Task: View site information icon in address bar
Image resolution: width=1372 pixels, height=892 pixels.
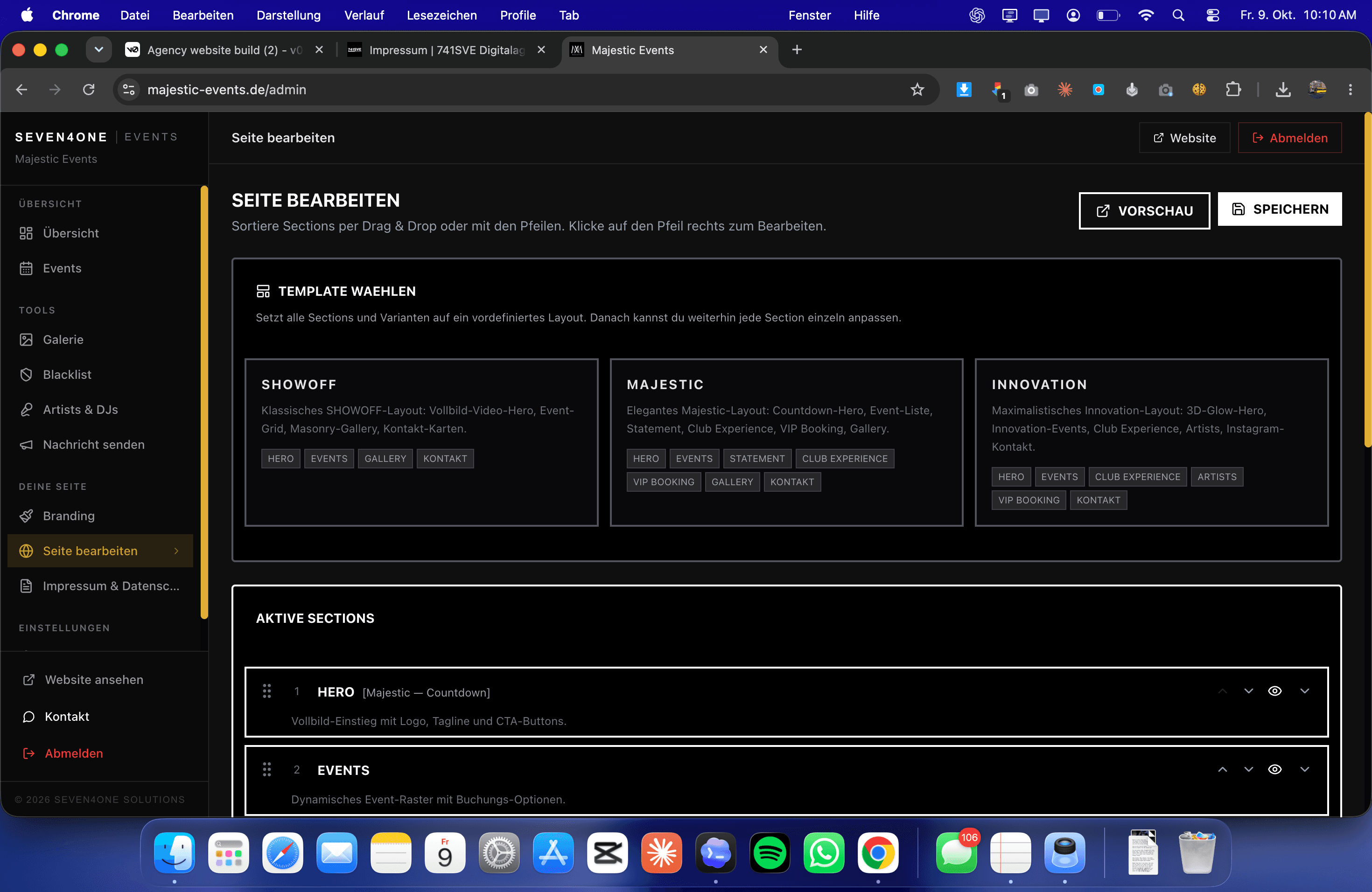Action: 129,89
